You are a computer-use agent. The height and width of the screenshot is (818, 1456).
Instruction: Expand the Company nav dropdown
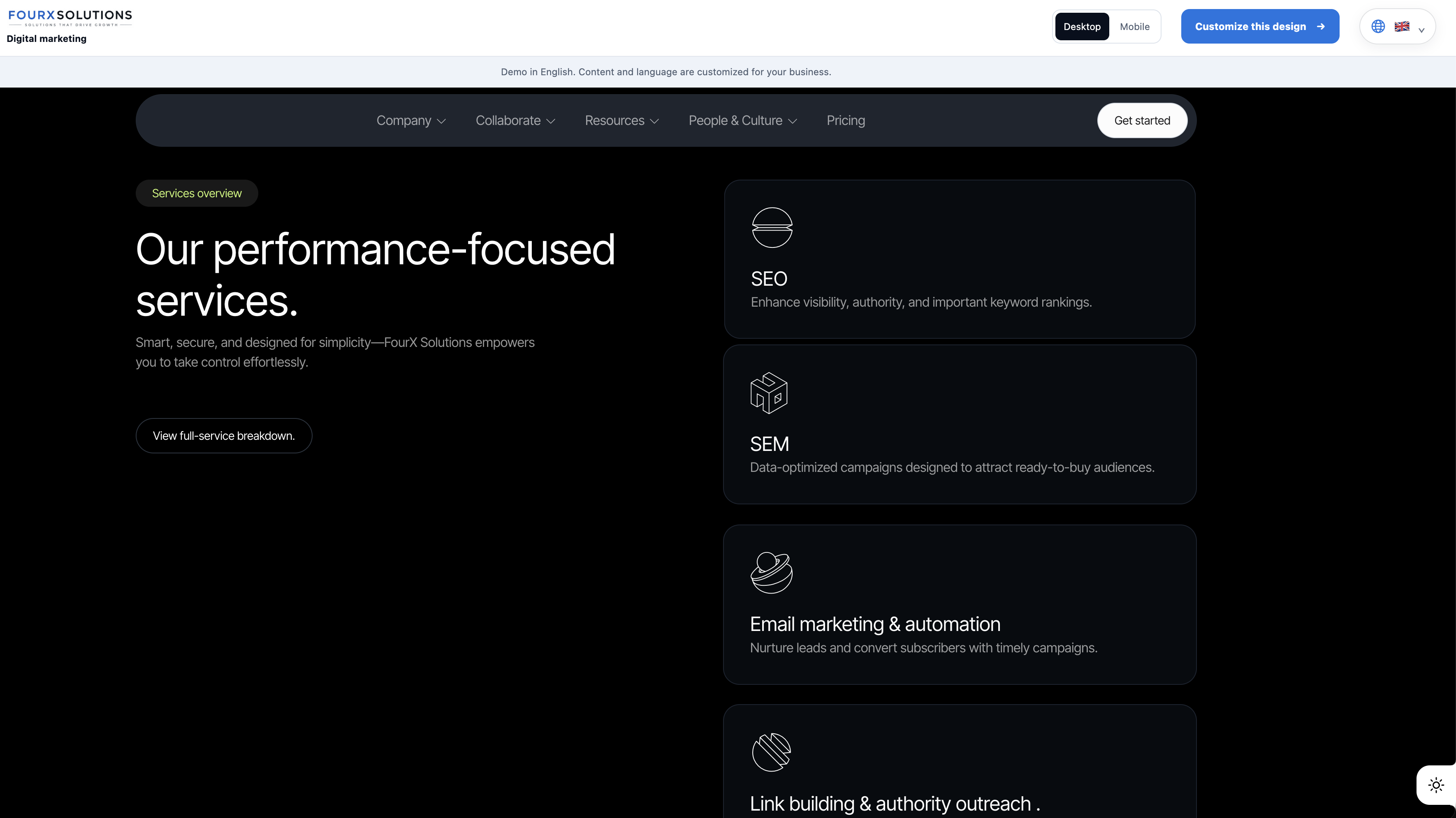pos(411,120)
